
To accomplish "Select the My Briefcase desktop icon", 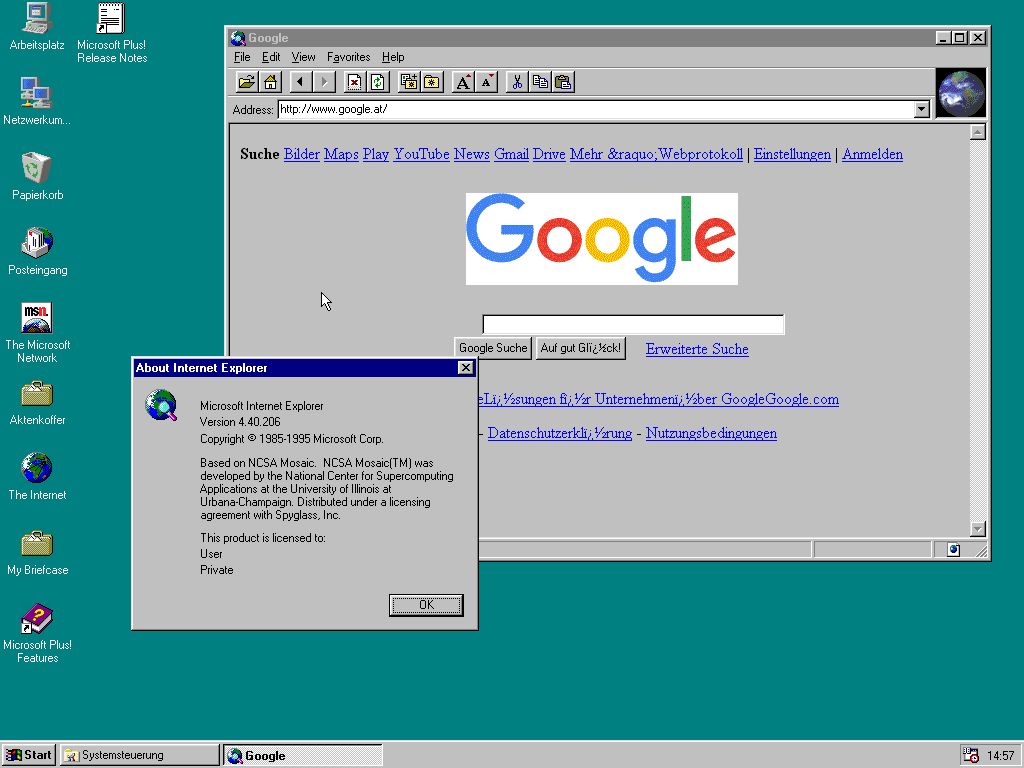I will [37, 552].
